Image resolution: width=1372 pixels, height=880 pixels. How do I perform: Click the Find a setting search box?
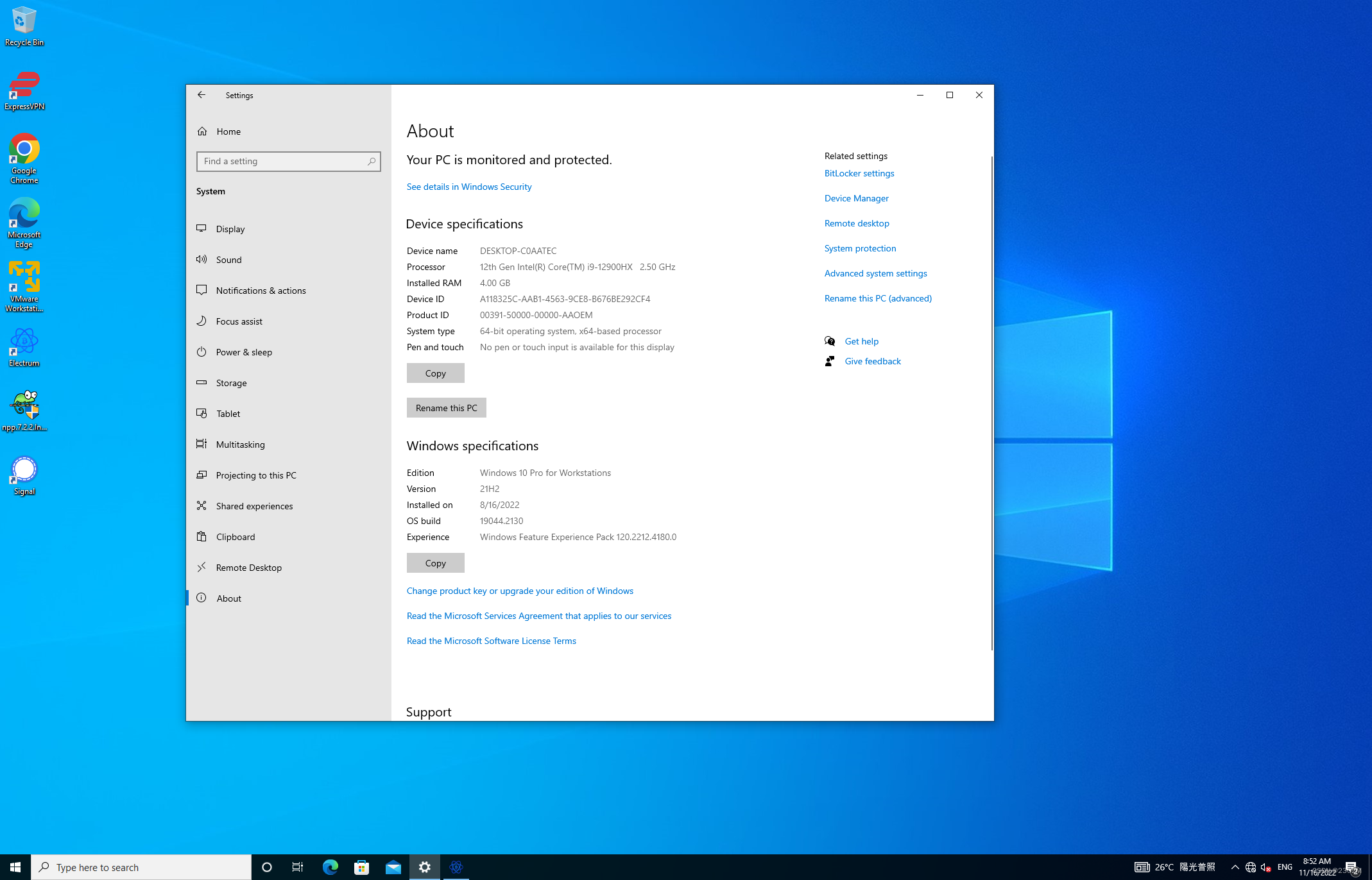click(x=282, y=162)
